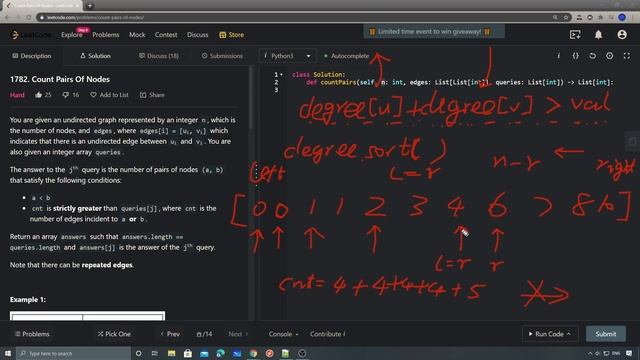The image size is (640, 360).
Task: Open editor settings icon
Action: 609,56
